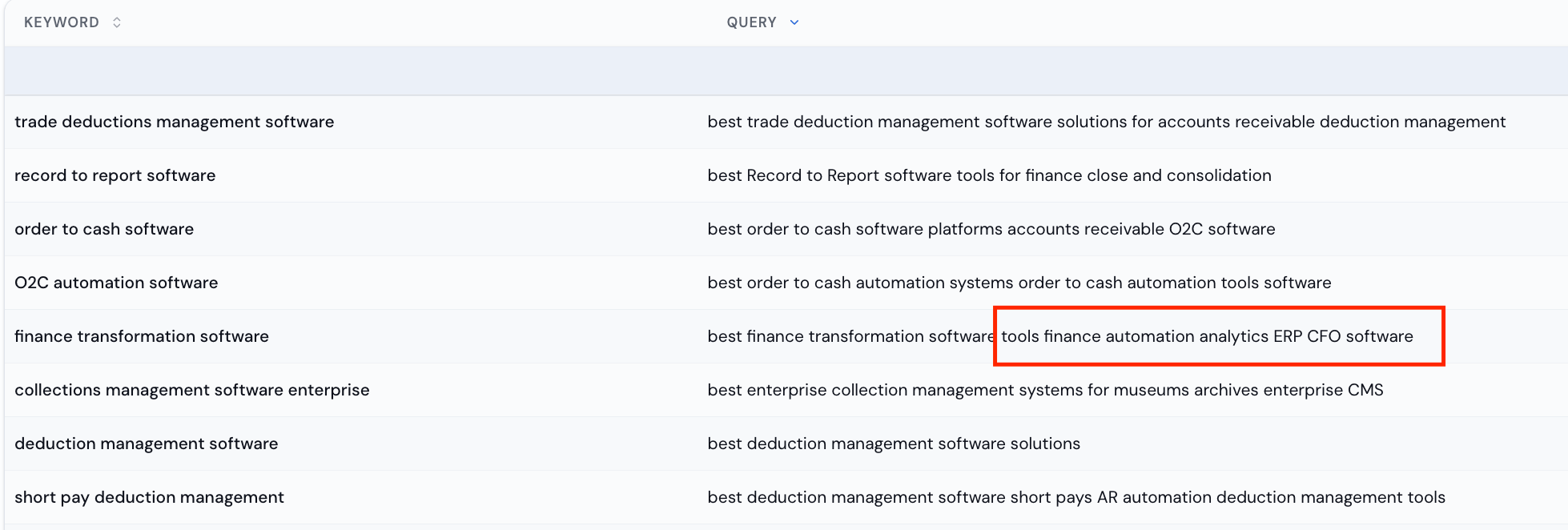Screen dimensions: 1568x530
Task: Click query 'best enterprise collection management systems for museums...'
Action: click(x=1045, y=390)
